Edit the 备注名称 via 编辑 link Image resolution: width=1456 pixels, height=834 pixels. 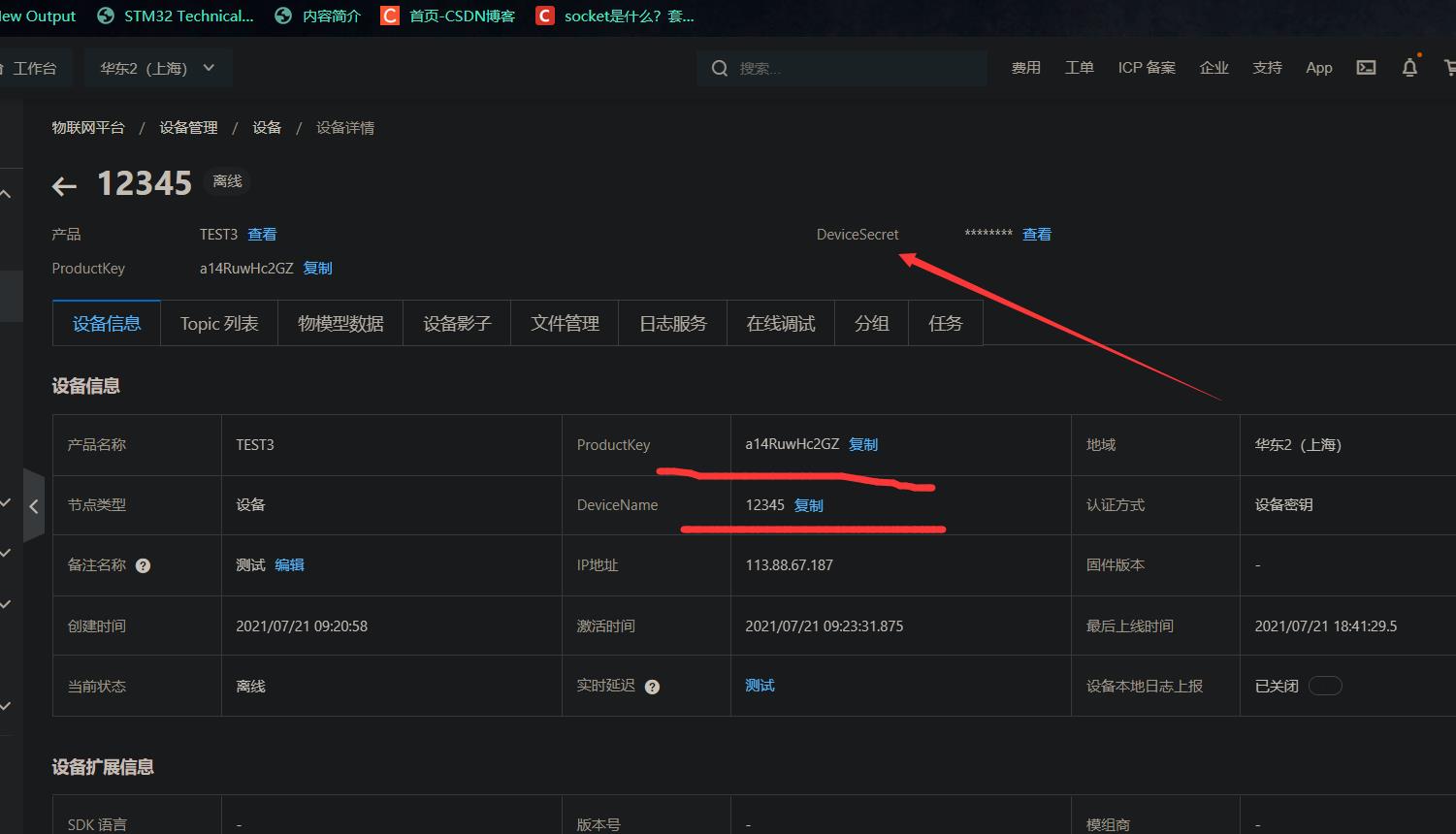pos(289,565)
